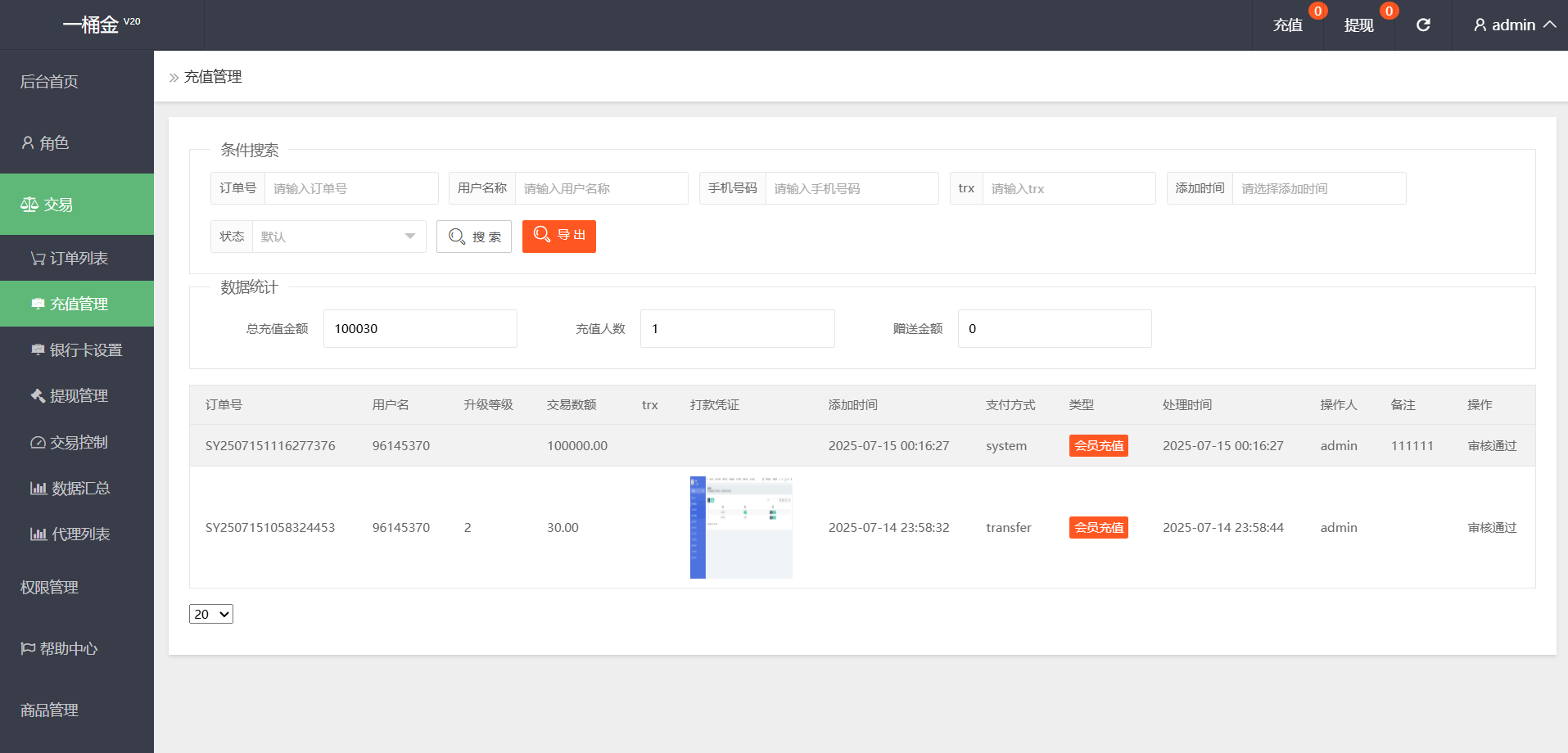Expand the 角色 sidebar menu
1568x753 pixels.
click(x=77, y=142)
